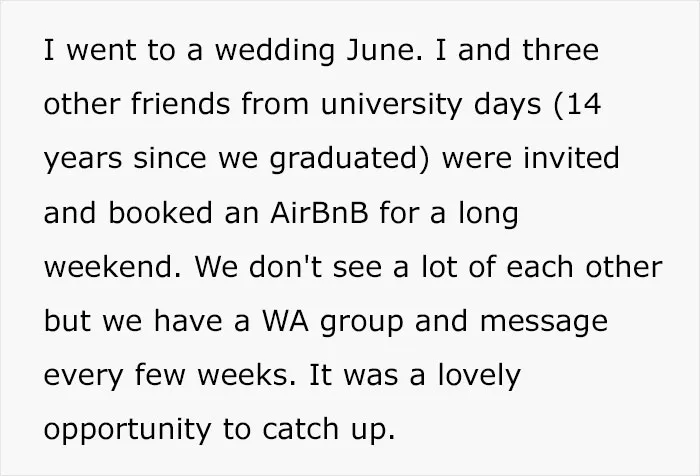The height and width of the screenshot is (476, 700).
Task: Click the number "14" in parentheses
Action: [x=582, y=104]
